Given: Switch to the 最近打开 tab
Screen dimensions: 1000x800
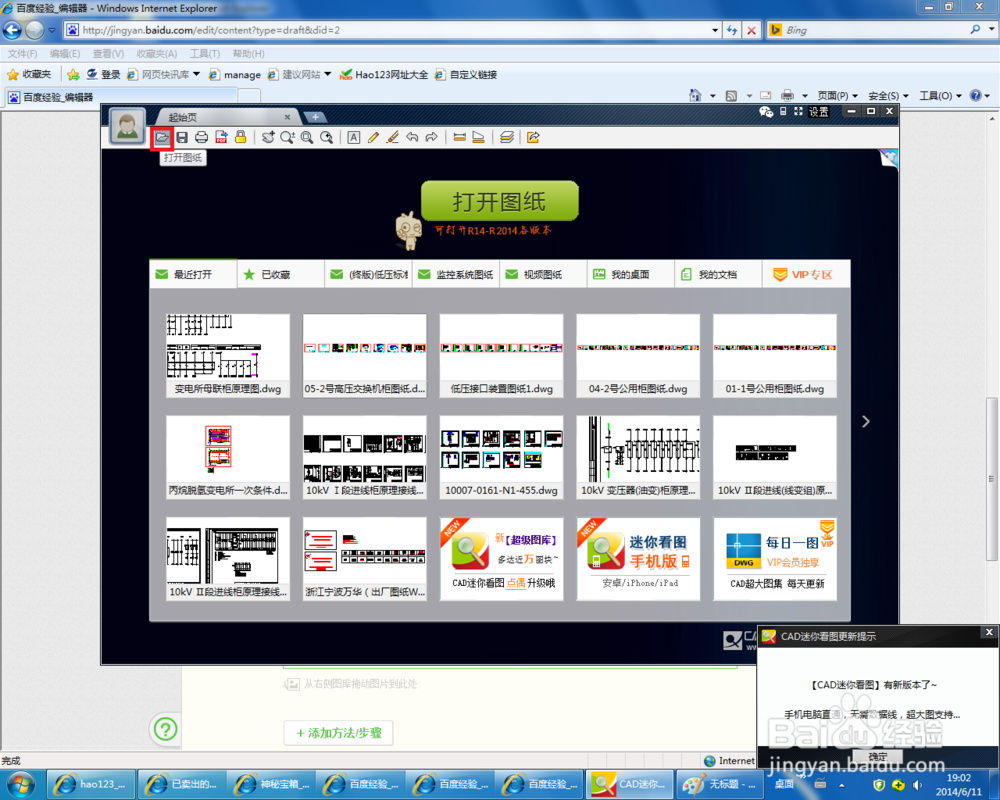Looking at the screenshot, I should (x=193, y=274).
